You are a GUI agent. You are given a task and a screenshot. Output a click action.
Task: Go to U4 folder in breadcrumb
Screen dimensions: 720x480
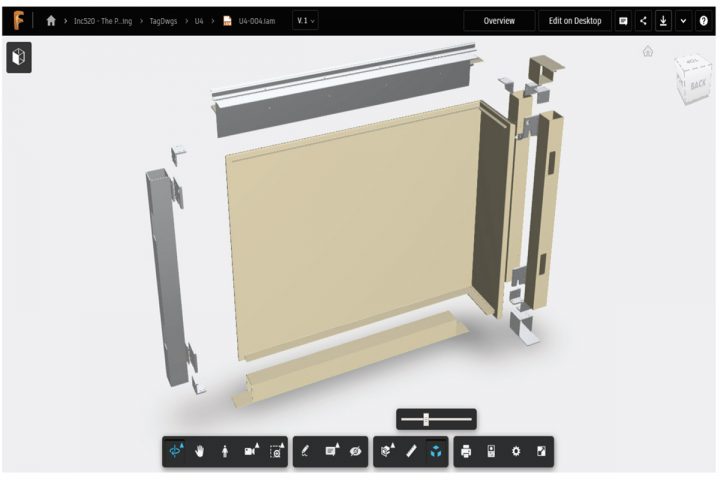(x=200, y=20)
